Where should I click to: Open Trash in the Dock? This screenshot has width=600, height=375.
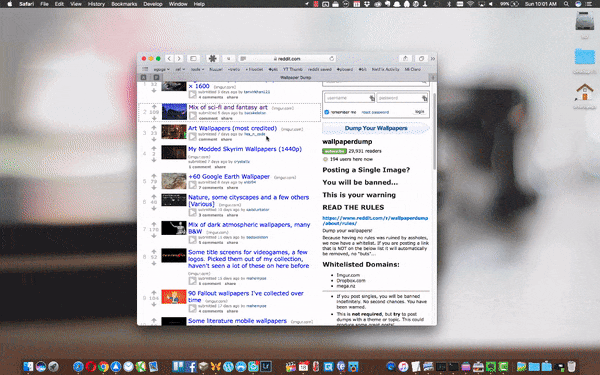tap(571, 366)
